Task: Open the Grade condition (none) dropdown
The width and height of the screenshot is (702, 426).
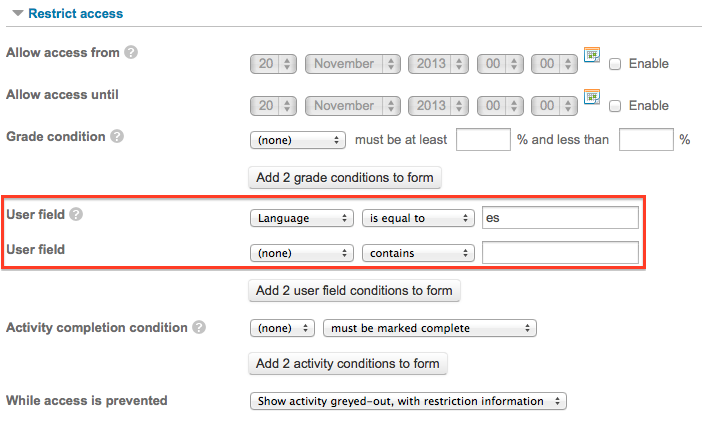Action: point(298,140)
